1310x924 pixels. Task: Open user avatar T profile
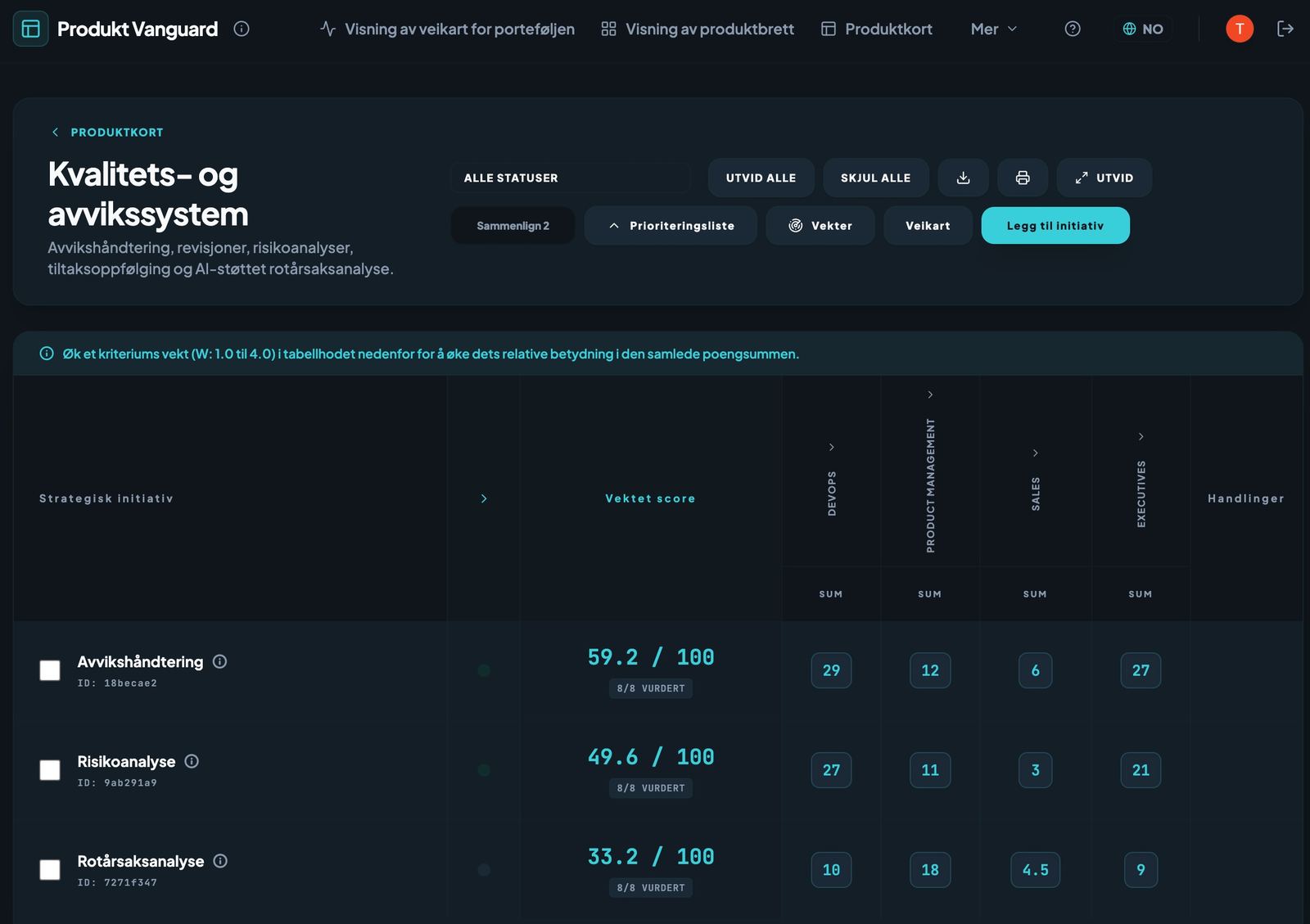(1240, 29)
